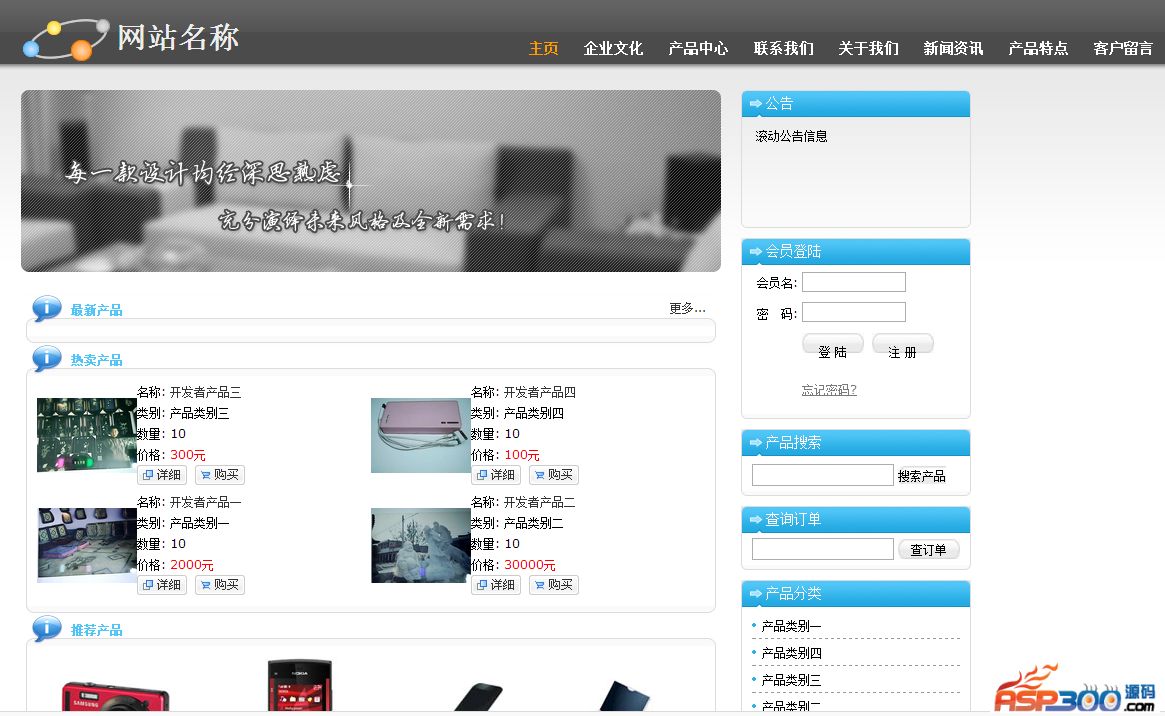Image resolution: width=1165 pixels, height=716 pixels.
Task: View 详细 for 开发者产品四
Action: (x=496, y=475)
